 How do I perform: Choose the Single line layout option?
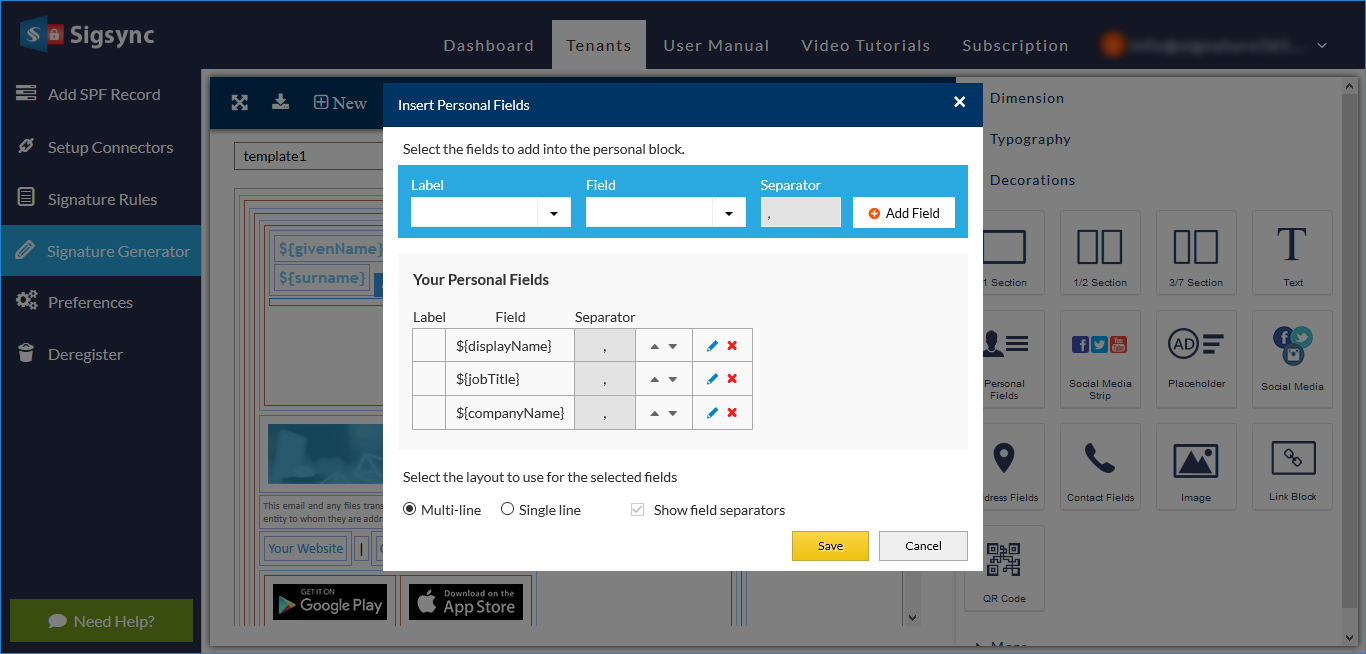click(508, 510)
